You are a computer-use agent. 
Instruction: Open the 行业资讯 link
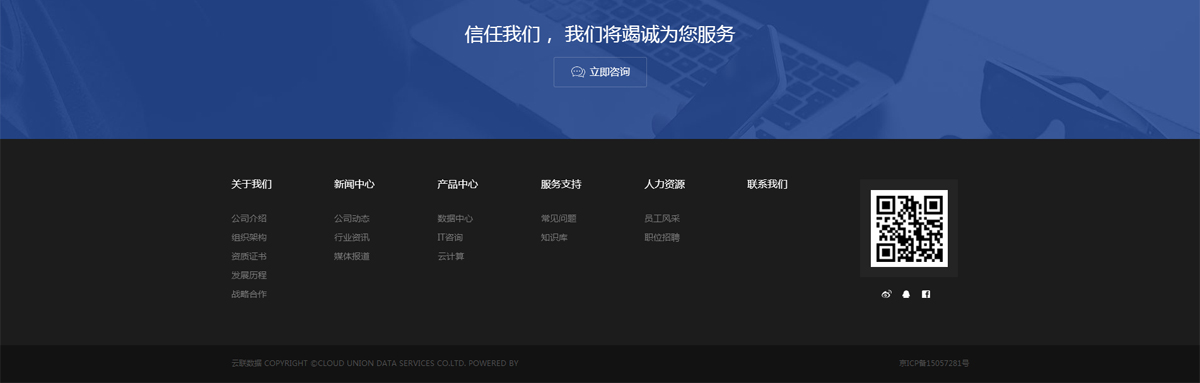pyautogui.click(x=352, y=237)
